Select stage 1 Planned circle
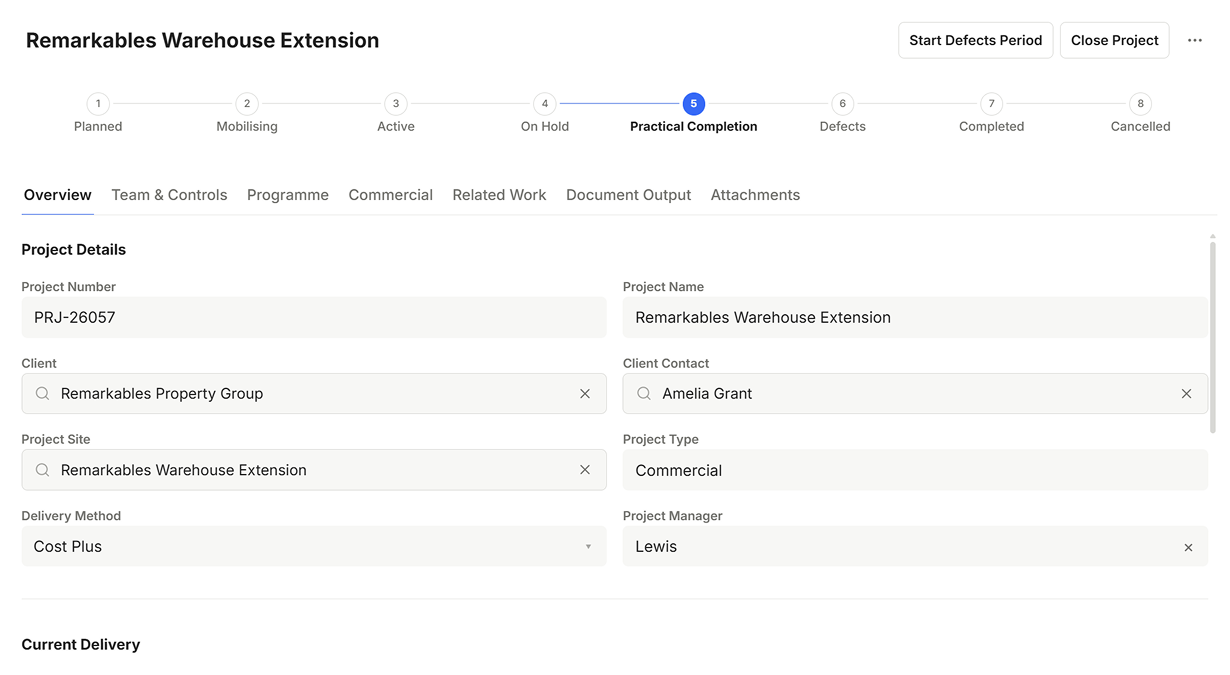 point(98,103)
